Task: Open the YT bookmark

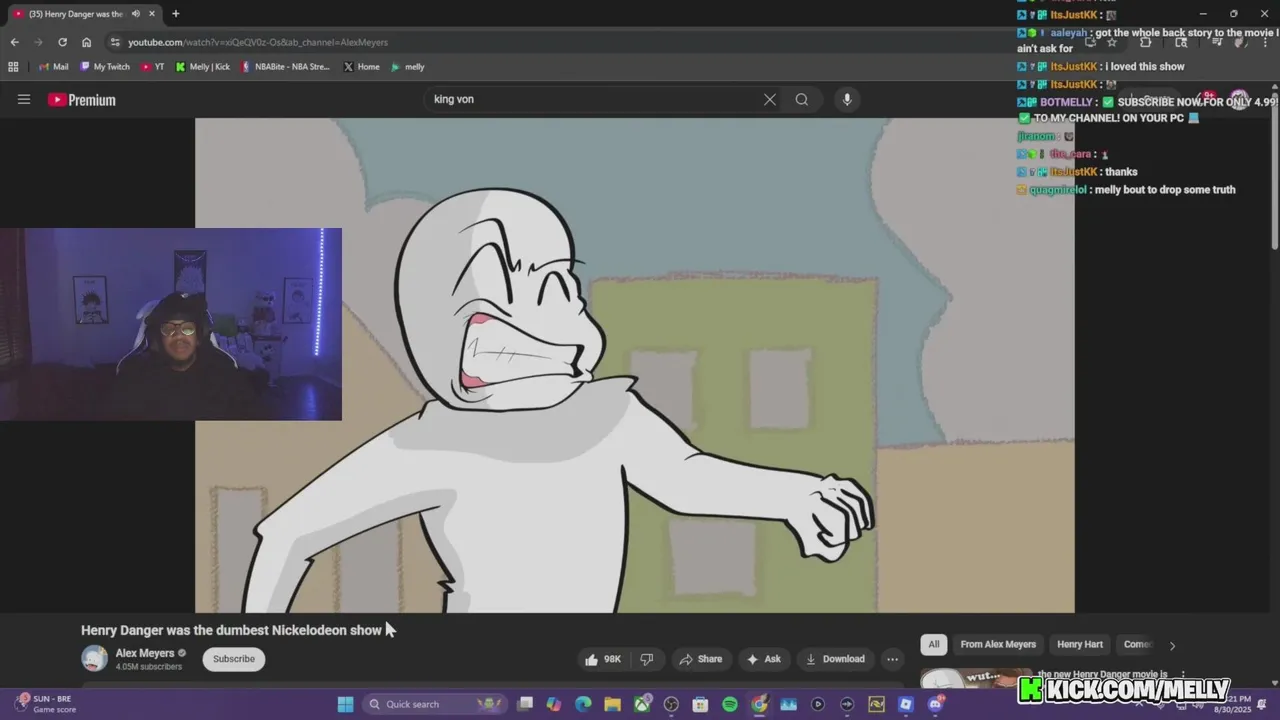Action: [153, 67]
